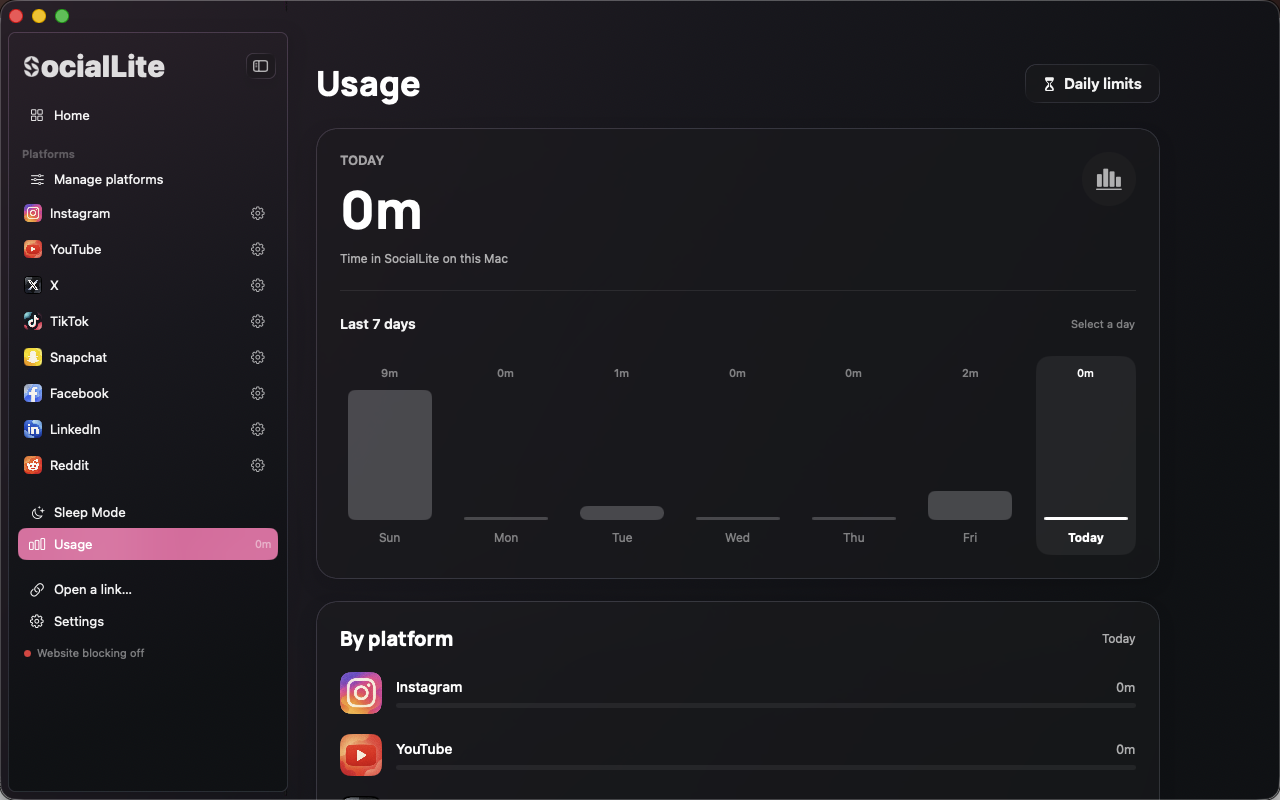This screenshot has height=800, width=1280.
Task: Open YouTube settings gear
Action: click(x=258, y=249)
